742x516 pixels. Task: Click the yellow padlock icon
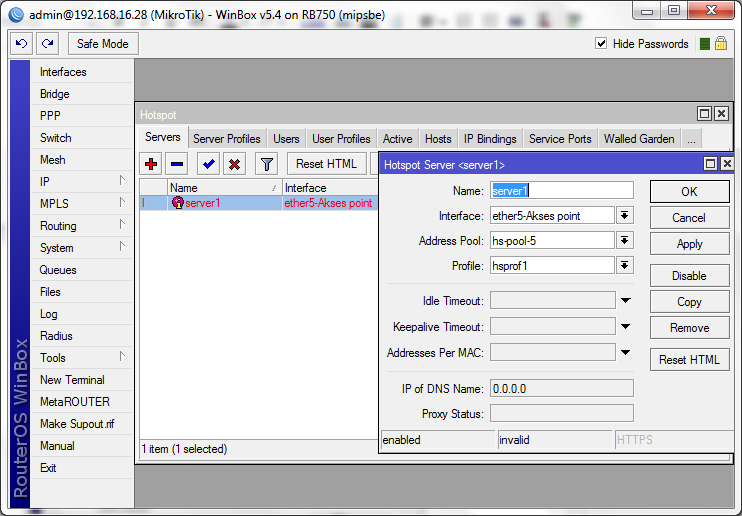pyautogui.click(x=721, y=44)
